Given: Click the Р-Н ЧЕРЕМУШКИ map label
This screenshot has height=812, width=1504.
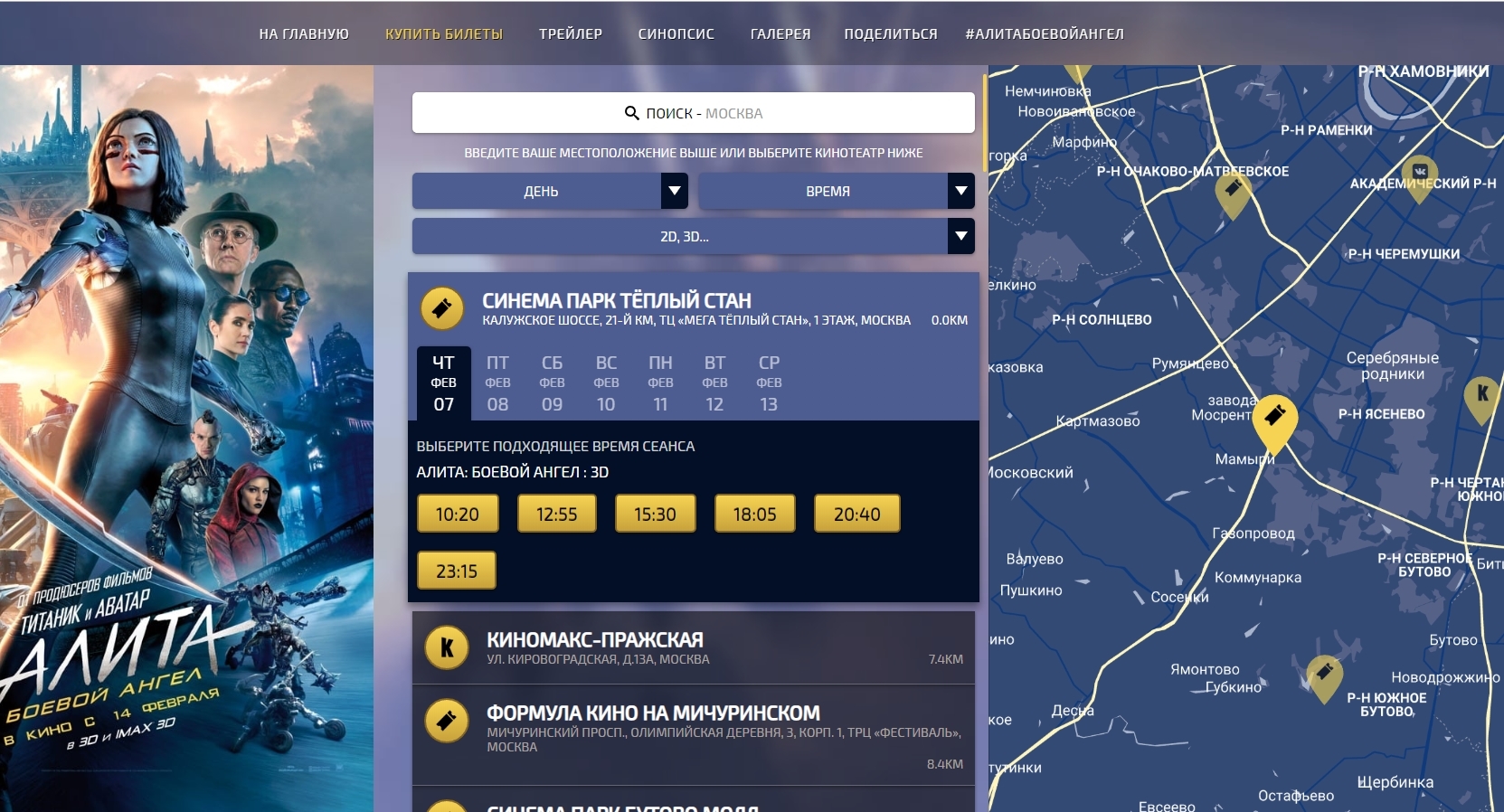Looking at the screenshot, I should (x=1404, y=254).
